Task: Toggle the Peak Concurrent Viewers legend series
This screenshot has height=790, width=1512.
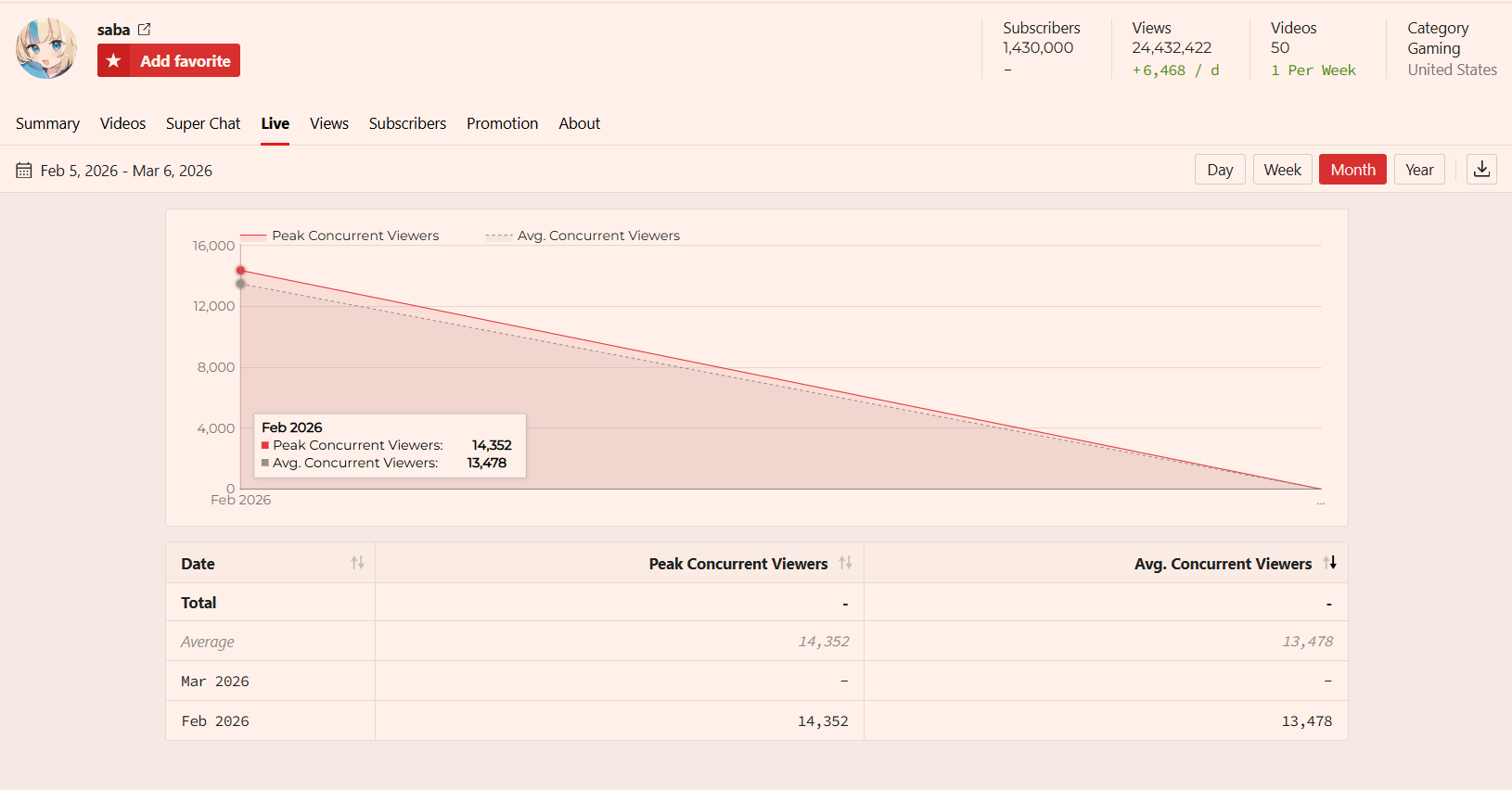Action: pos(340,236)
